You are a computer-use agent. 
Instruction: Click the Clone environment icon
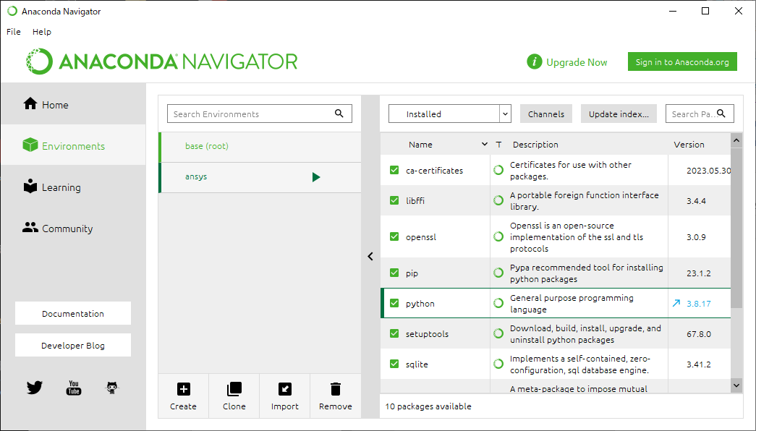pyautogui.click(x=234, y=389)
